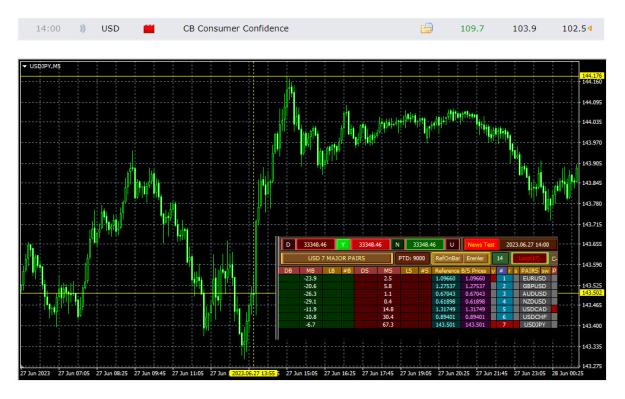The height and width of the screenshot is (399, 625).
Task: Click the green 33348.46 field beside N
Action: tap(425, 244)
